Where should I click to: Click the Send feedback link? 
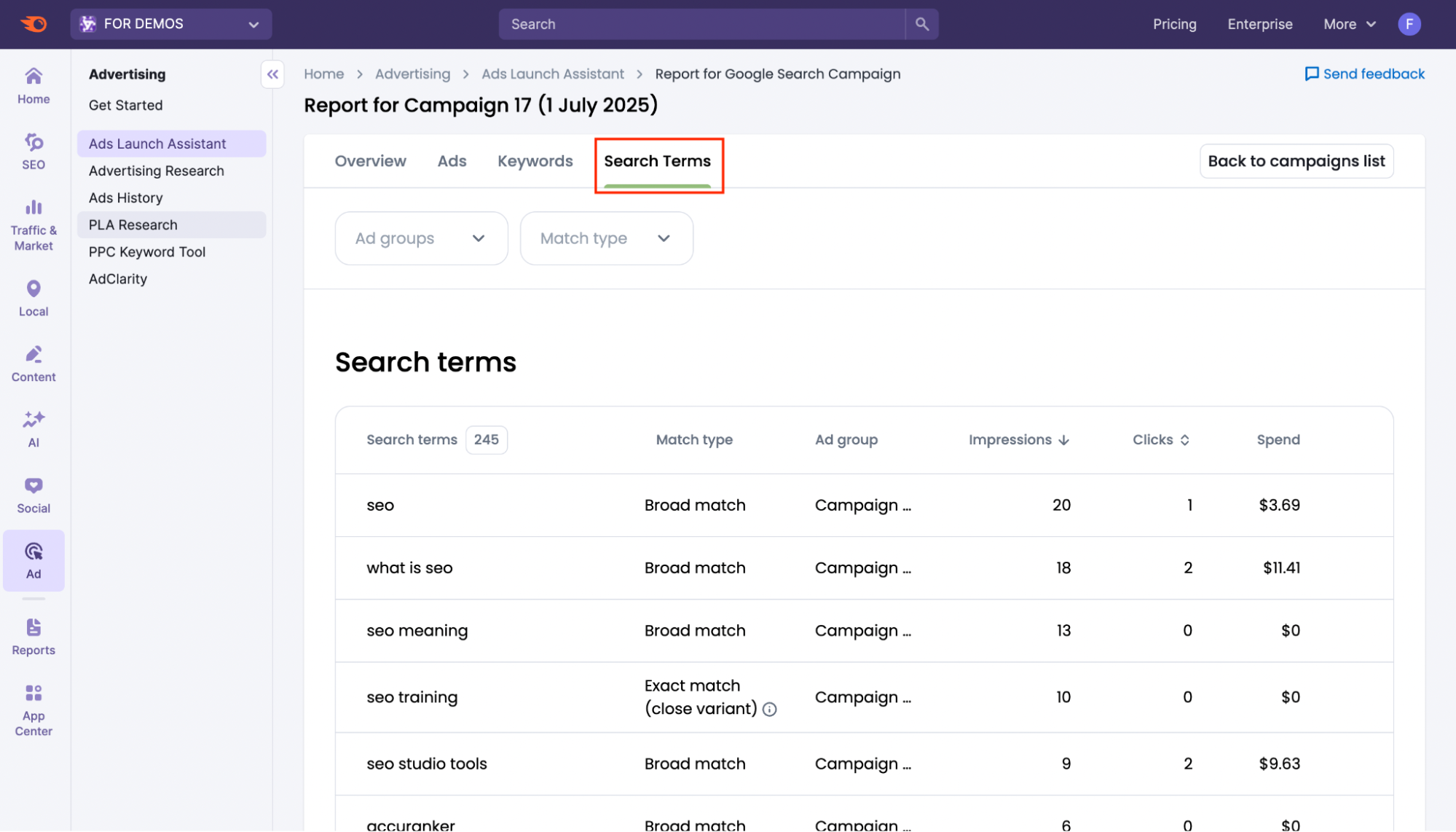[x=1364, y=74]
